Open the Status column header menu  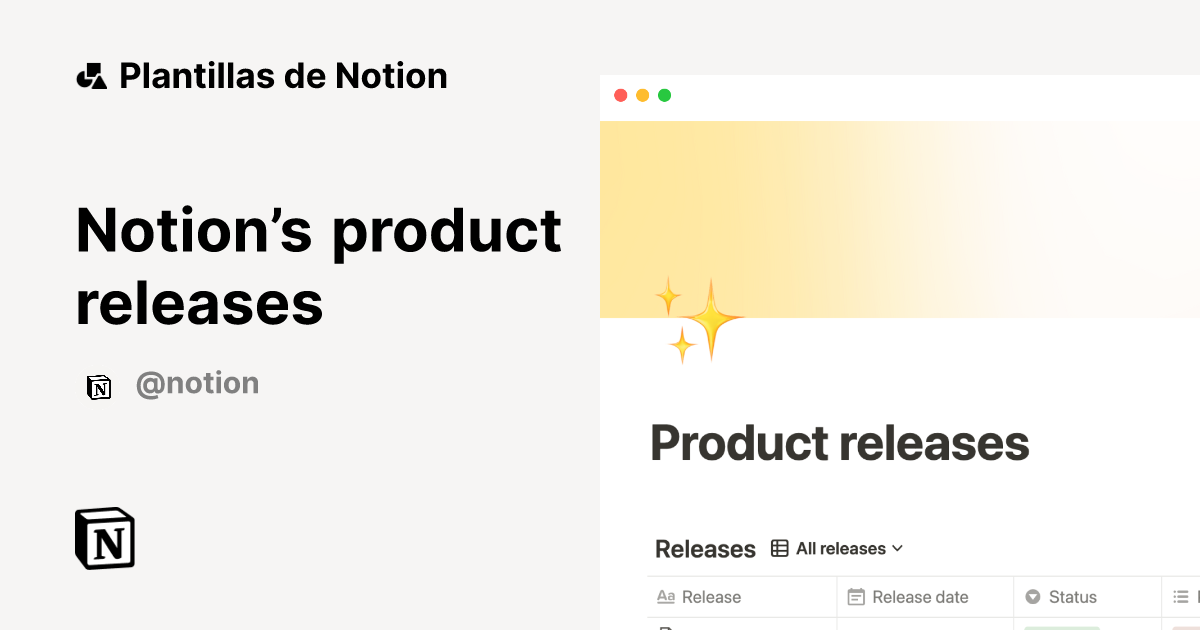pos(1071,596)
